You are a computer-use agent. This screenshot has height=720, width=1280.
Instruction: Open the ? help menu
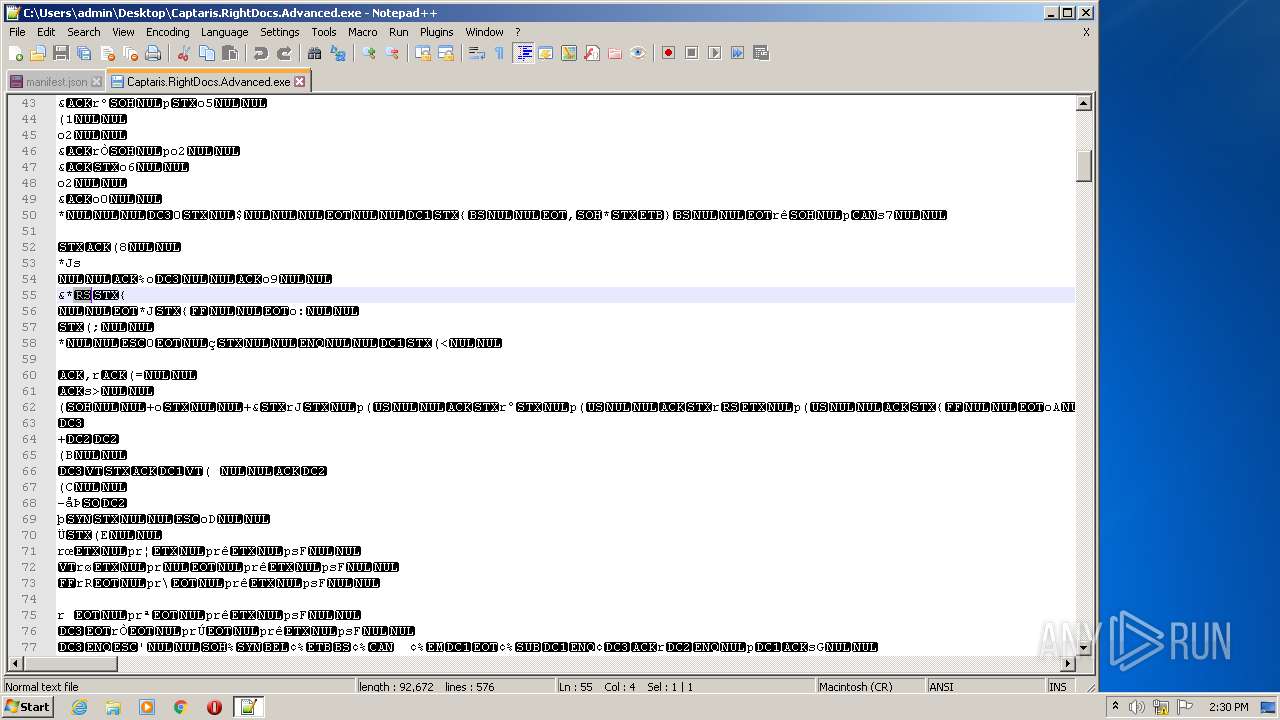point(518,32)
